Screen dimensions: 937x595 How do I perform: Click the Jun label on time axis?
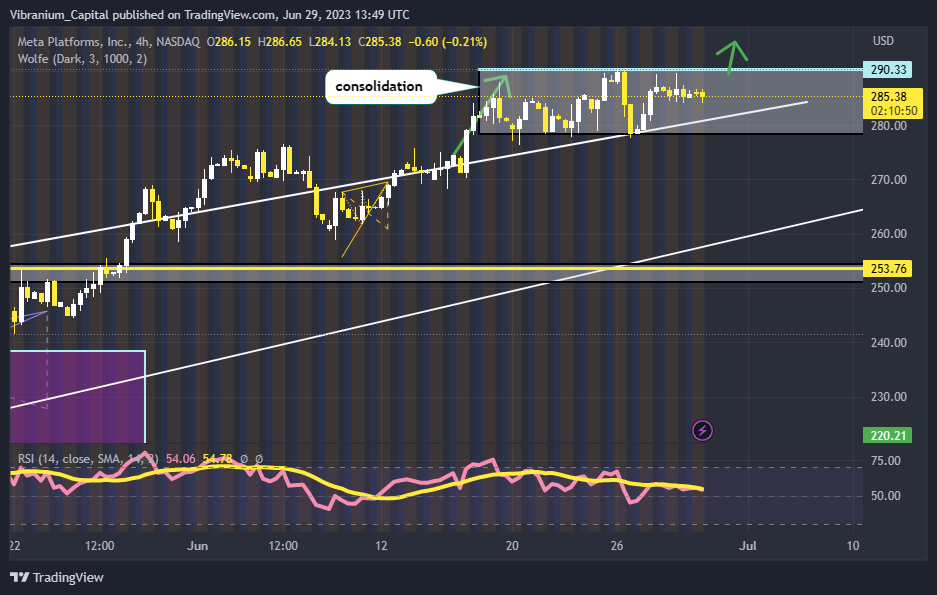click(197, 545)
